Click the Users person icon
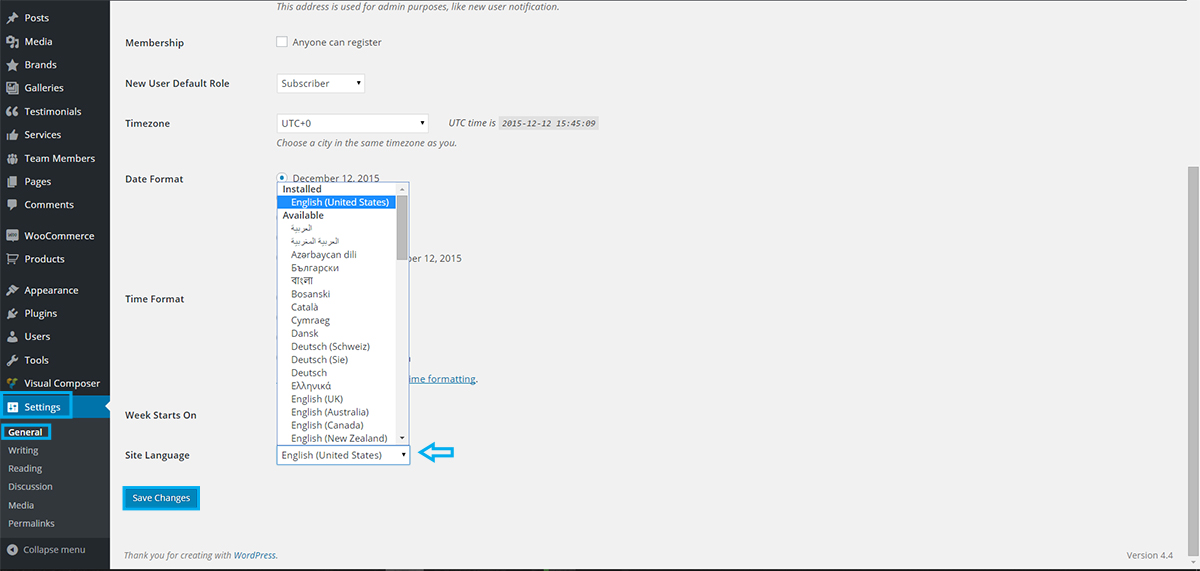1200x571 pixels. coord(12,337)
